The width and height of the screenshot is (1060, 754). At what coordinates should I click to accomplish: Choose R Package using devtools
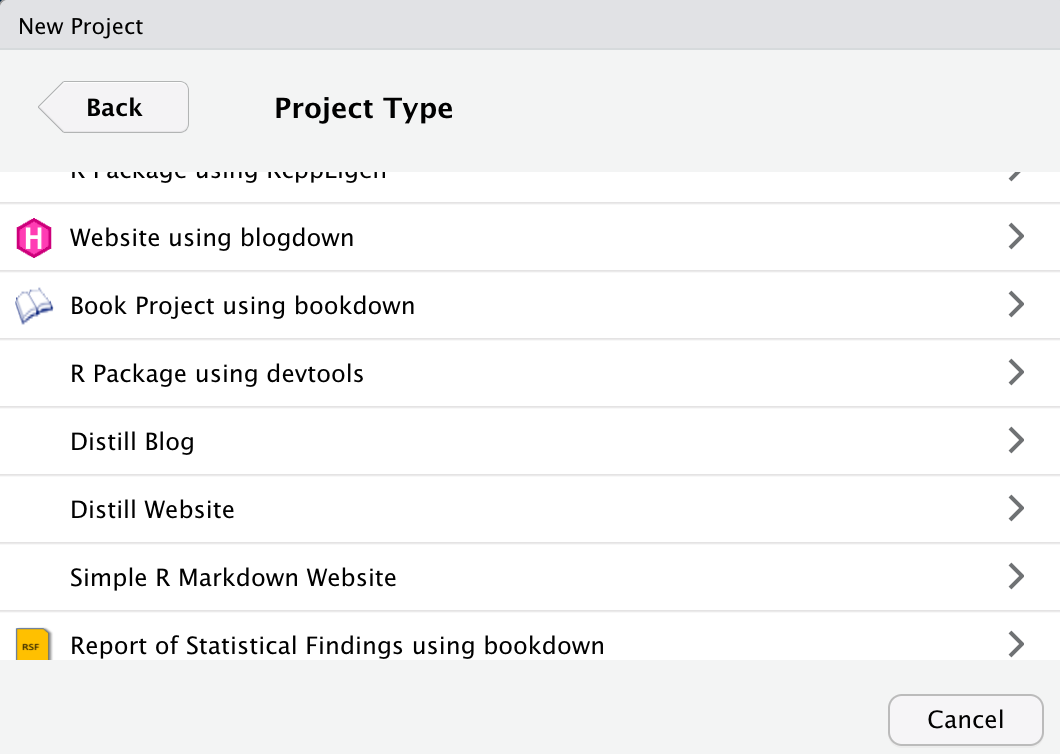click(217, 374)
